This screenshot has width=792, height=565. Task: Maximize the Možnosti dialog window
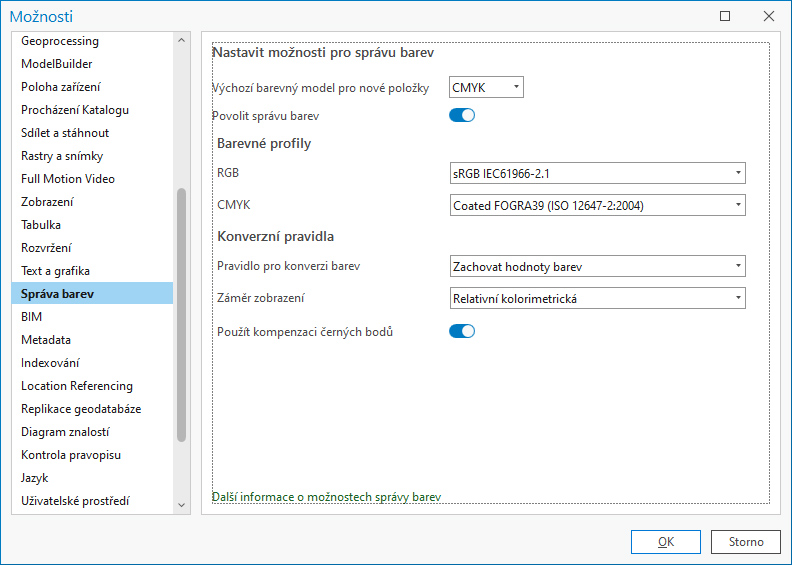[725, 16]
